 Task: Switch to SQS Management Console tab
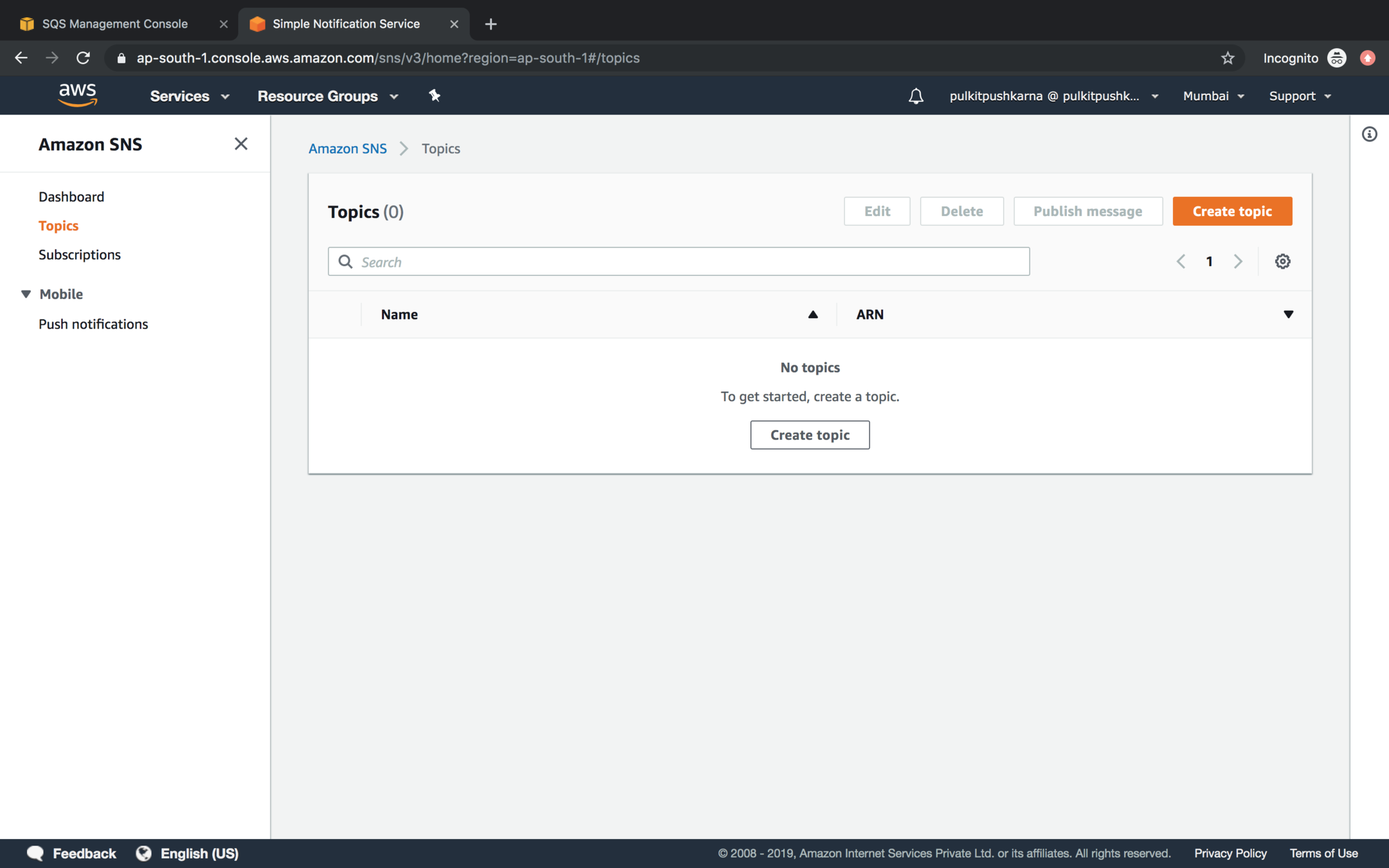pyautogui.click(x=115, y=24)
